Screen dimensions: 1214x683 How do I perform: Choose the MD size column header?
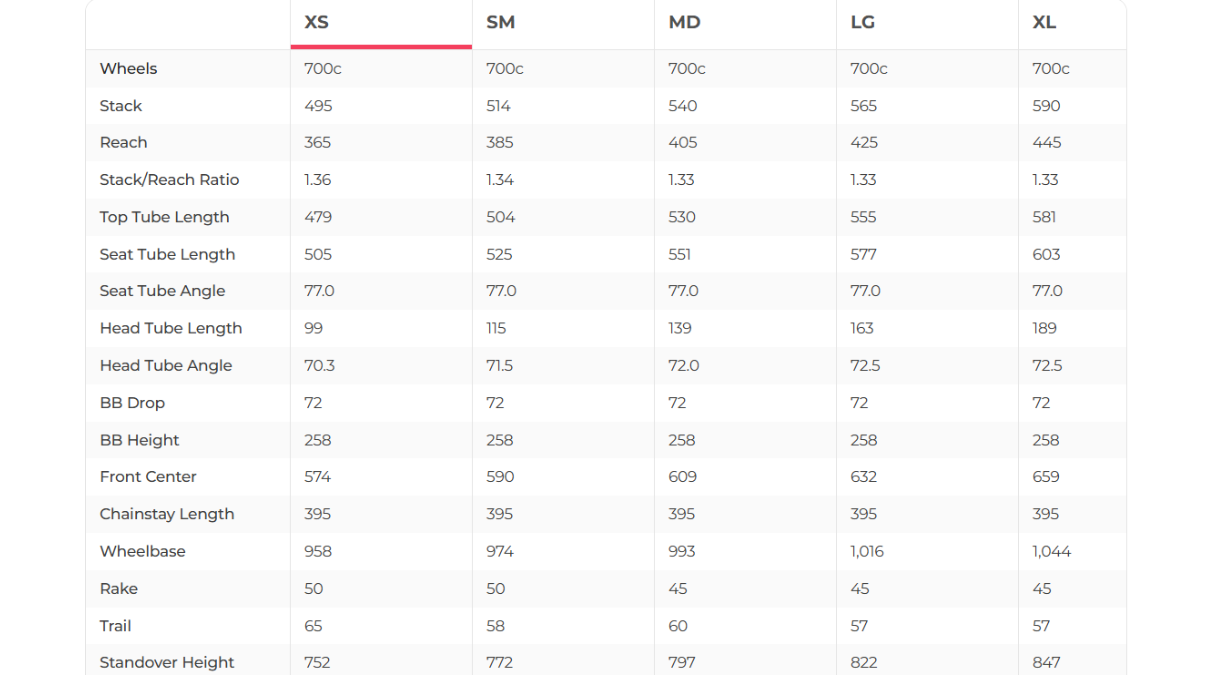[684, 22]
